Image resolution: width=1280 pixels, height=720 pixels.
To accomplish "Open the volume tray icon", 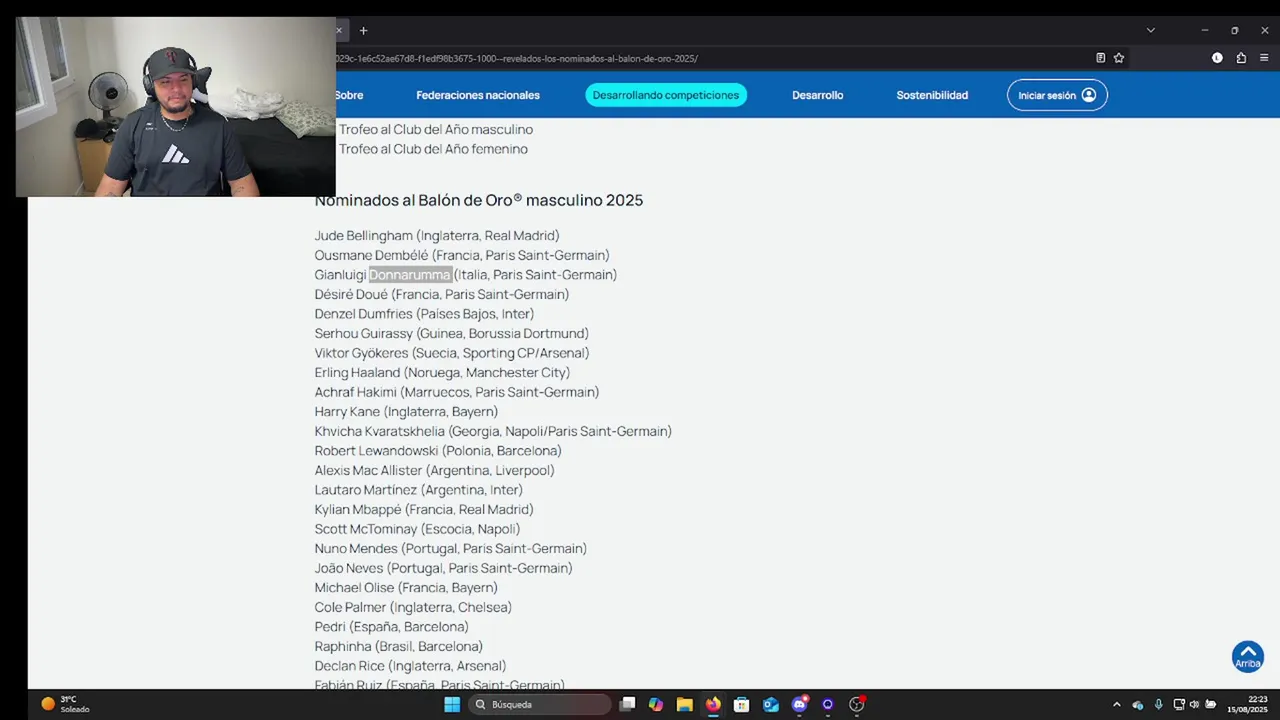I will click(x=1194, y=704).
